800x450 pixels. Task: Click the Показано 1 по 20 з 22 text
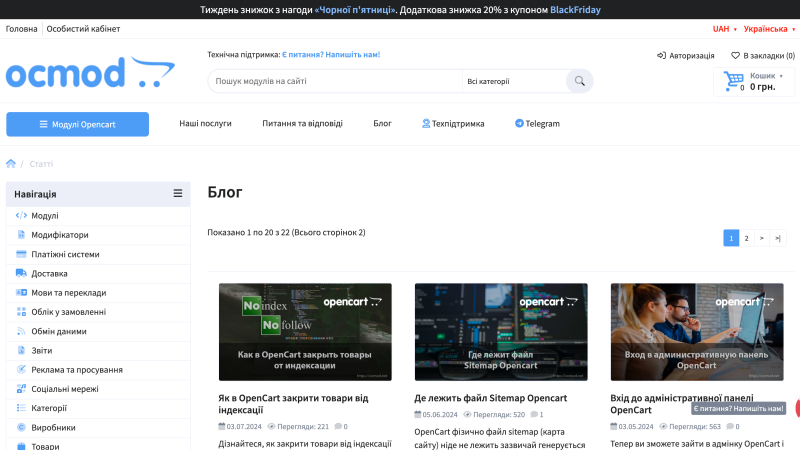[286, 233]
